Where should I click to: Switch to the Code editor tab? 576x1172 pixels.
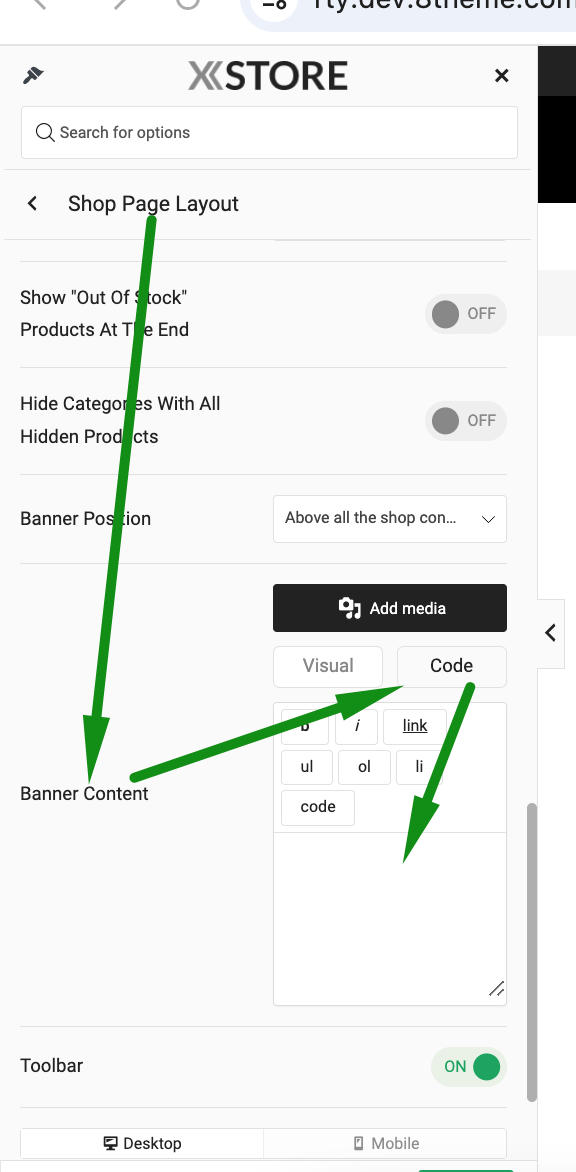[451, 666]
